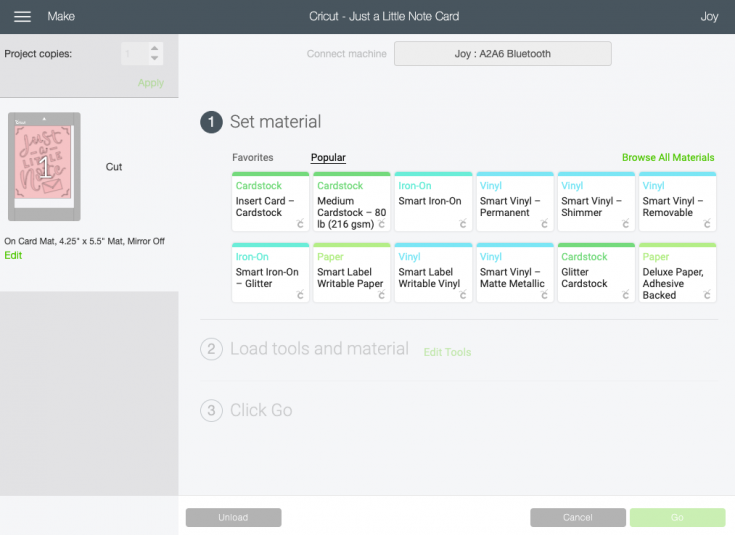Open the Connect machine dropdown Joy : A2A6 Bluetooth

[502, 53]
